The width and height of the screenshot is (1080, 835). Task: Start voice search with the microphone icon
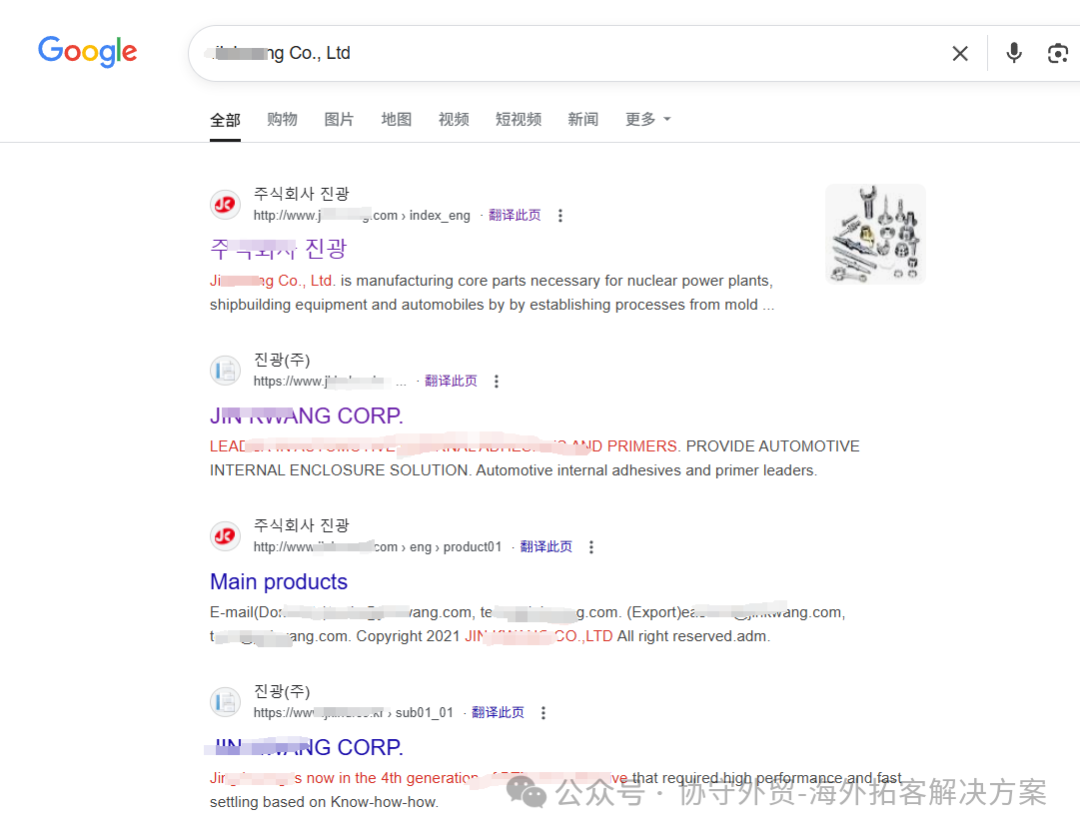1013,53
